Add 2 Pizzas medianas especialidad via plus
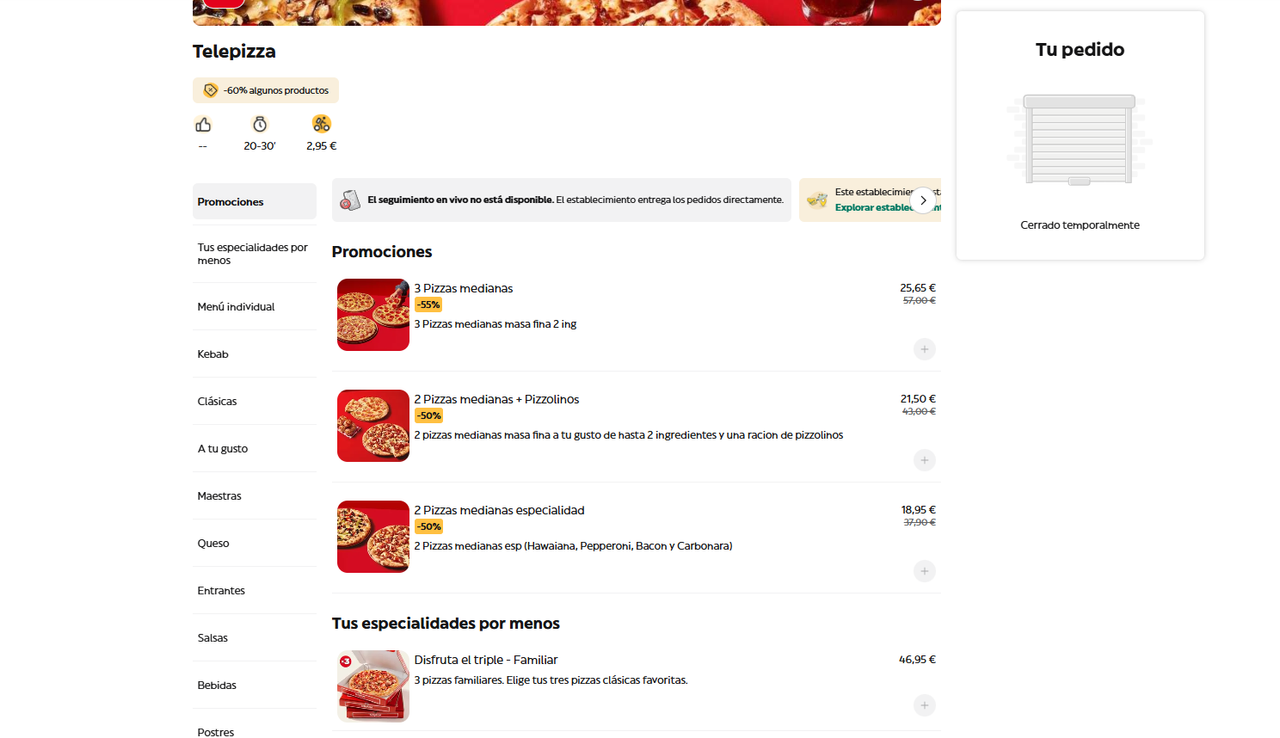 point(925,571)
